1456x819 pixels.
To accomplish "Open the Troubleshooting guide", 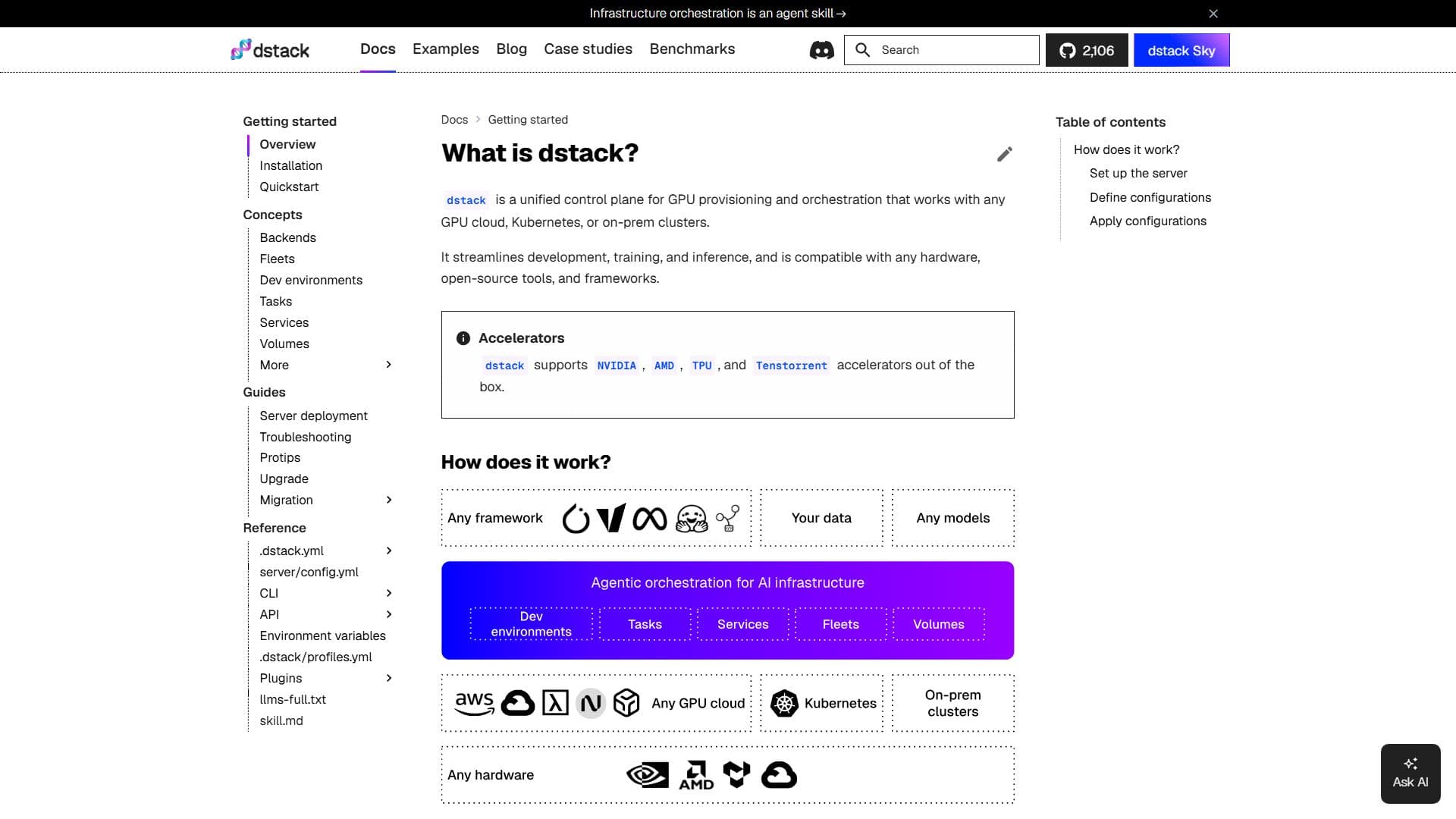I will pyautogui.click(x=305, y=437).
